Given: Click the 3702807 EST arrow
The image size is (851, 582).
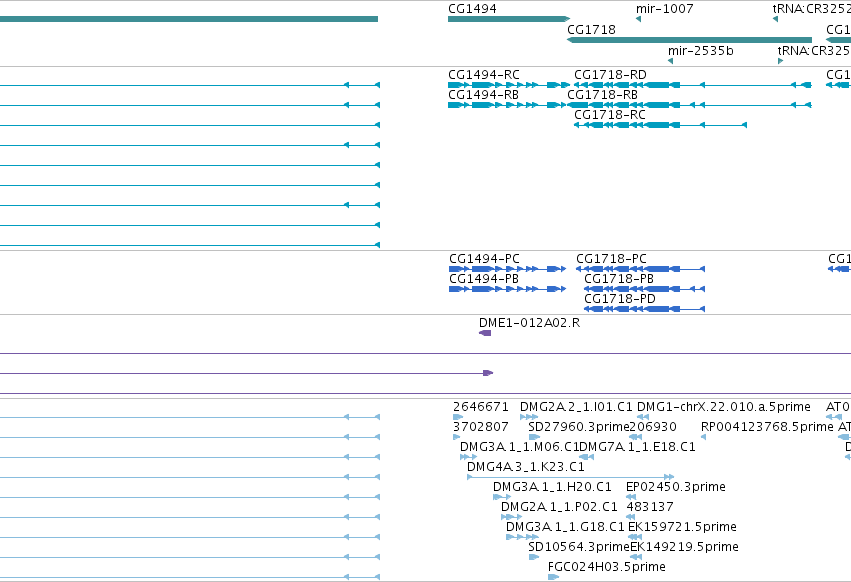Looking at the screenshot, I should pos(456,437).
